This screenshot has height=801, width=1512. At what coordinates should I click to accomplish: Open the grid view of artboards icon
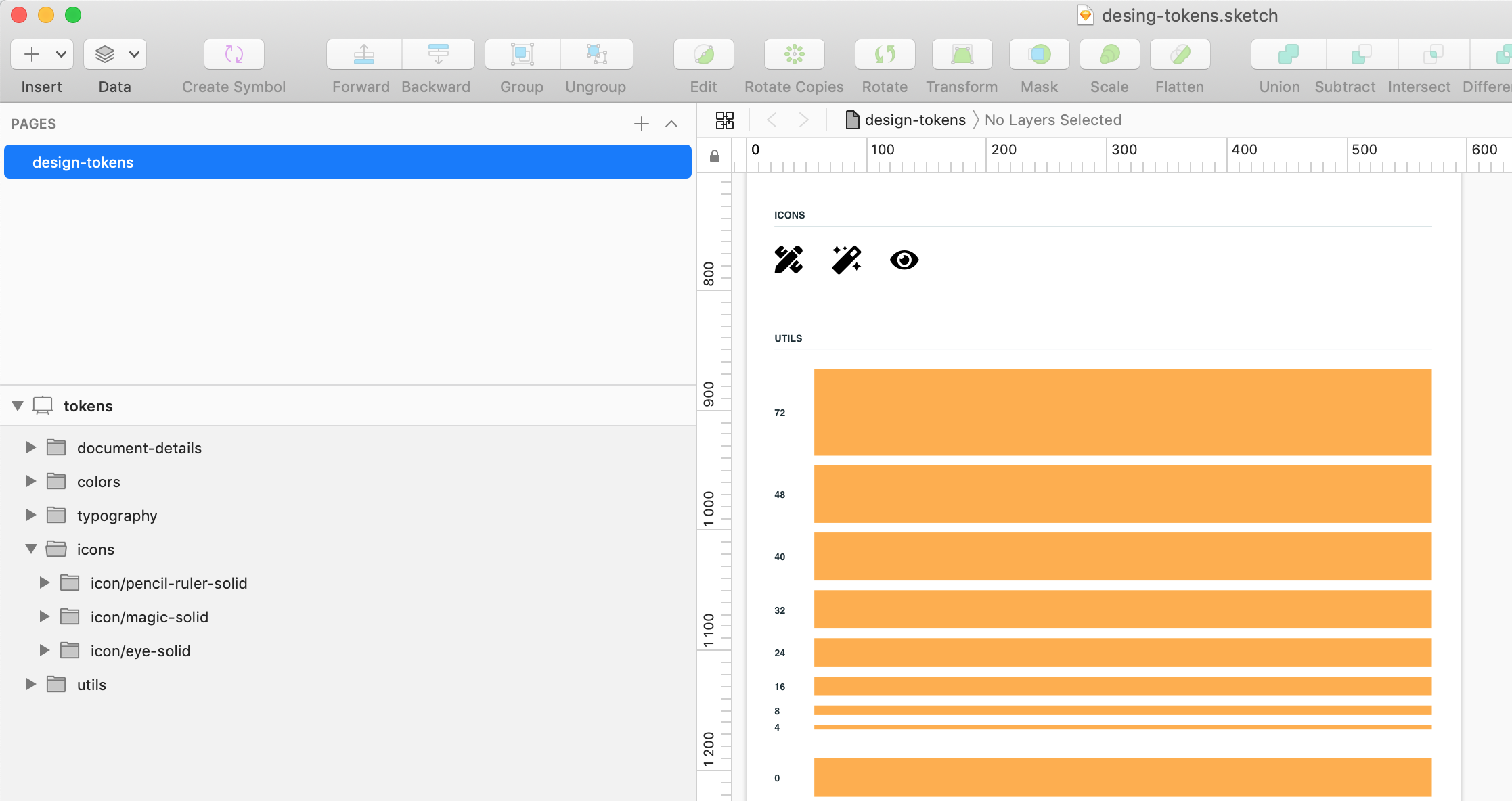[x=724, y=120]
